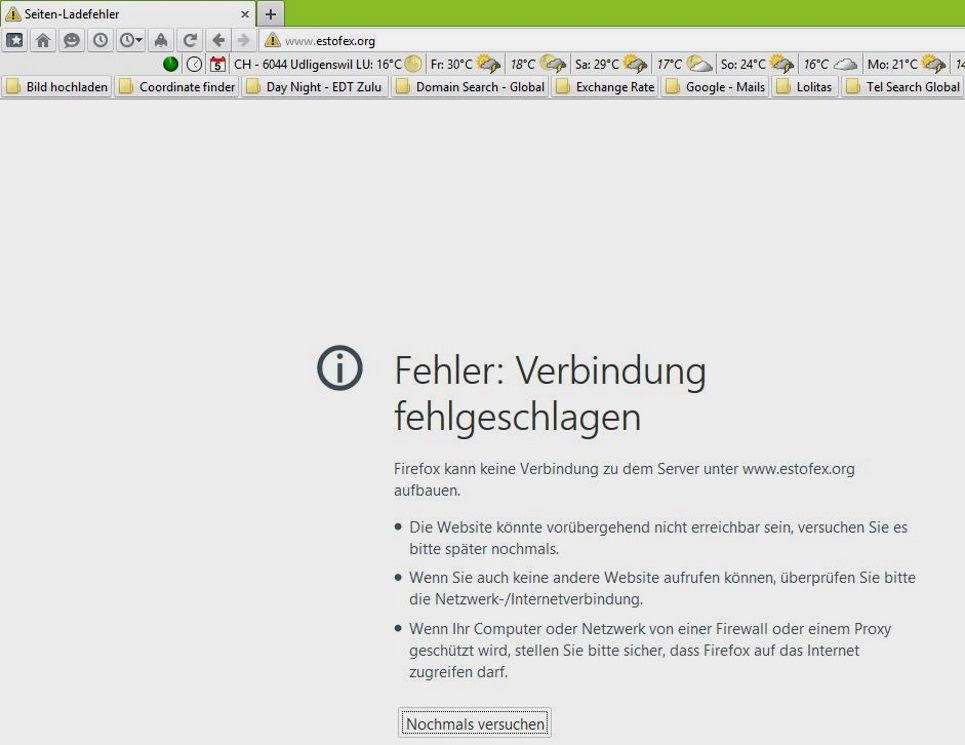This screenshot has width=965, height=745.
Task: Click the Sunday storm weather icon
Action: 782,64
